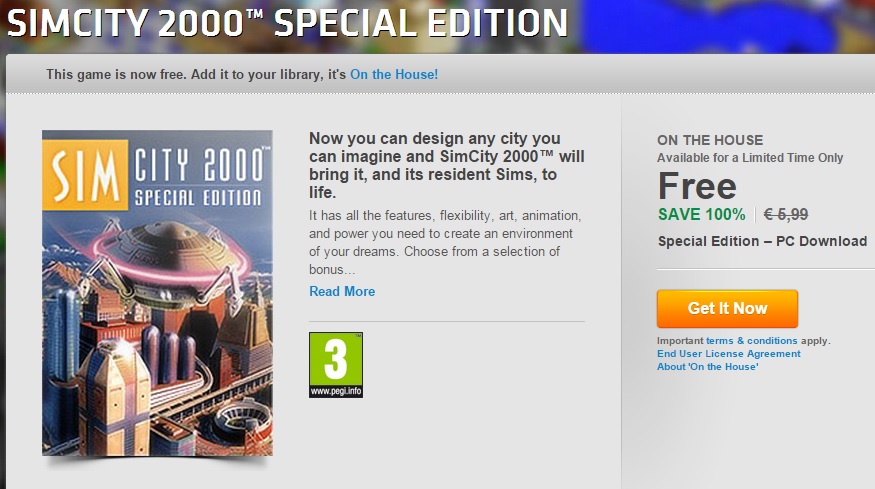Screen dimensions: 875x489
Task: Click the Available for a Limited Time Only text
Action: click(750, 158)
